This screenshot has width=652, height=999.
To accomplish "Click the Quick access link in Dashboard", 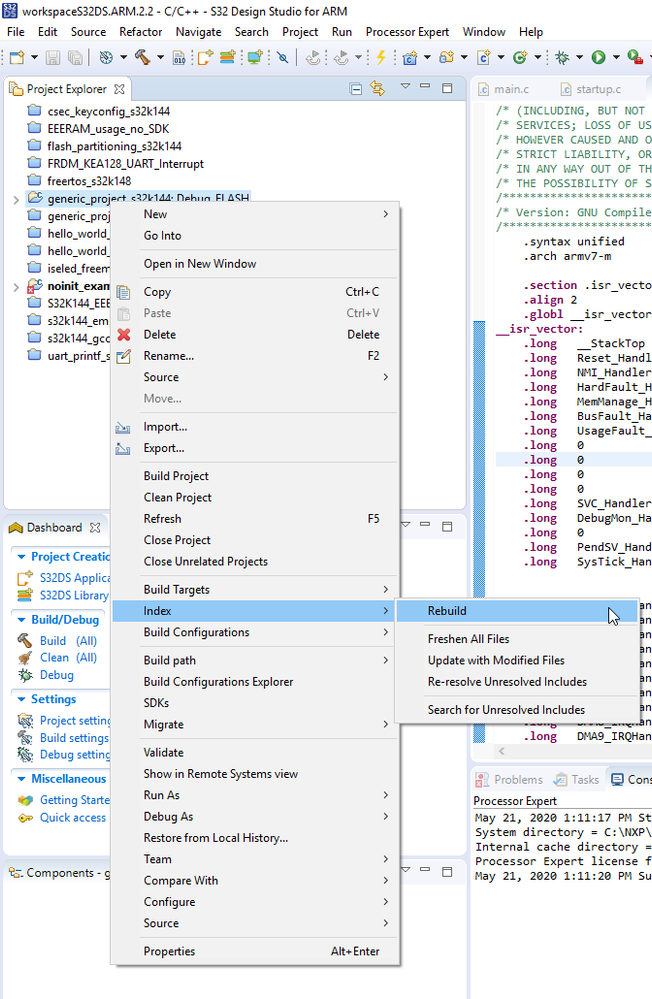I will coord(73,818).
